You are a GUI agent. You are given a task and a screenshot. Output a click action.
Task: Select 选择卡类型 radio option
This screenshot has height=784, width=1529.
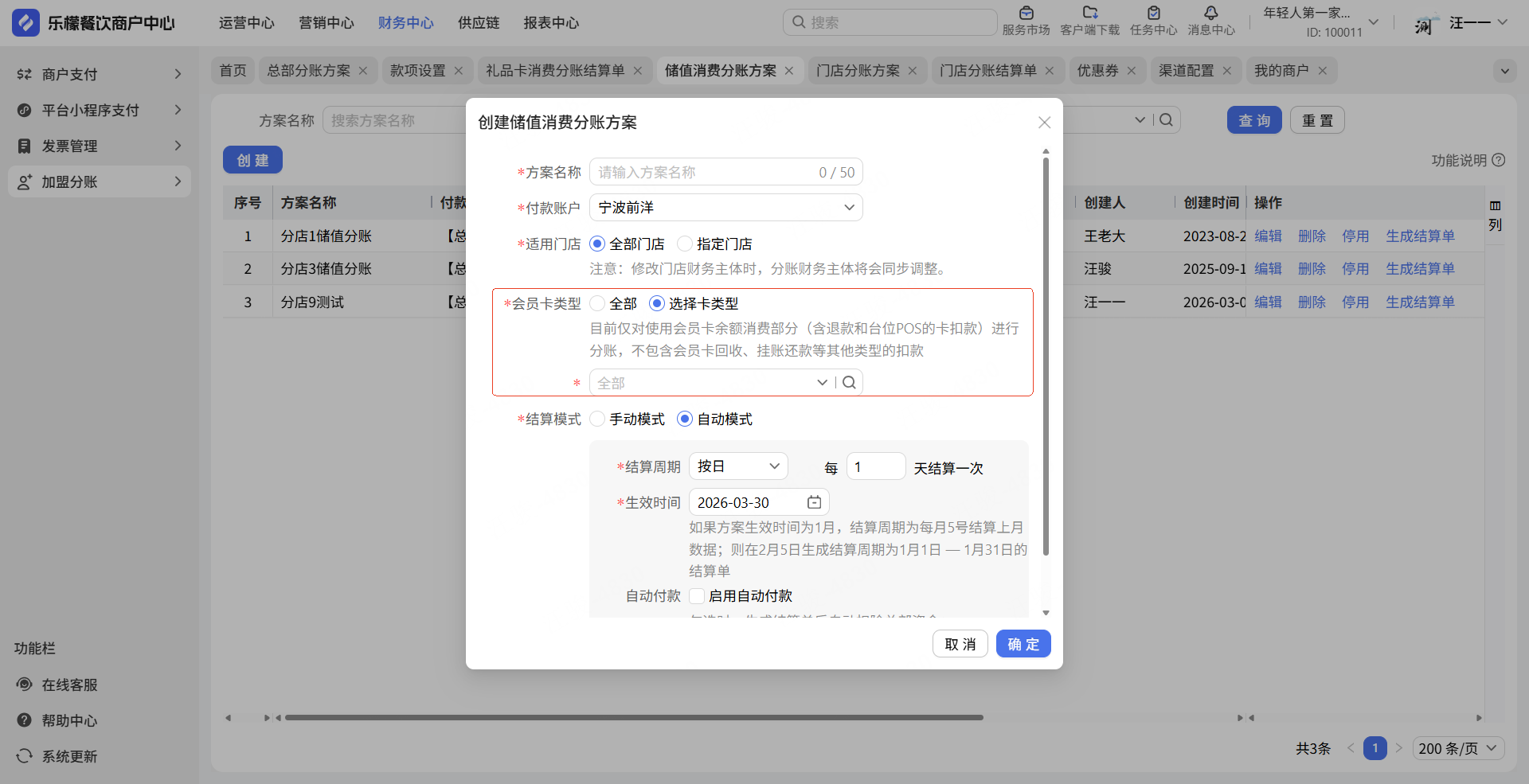657,303
